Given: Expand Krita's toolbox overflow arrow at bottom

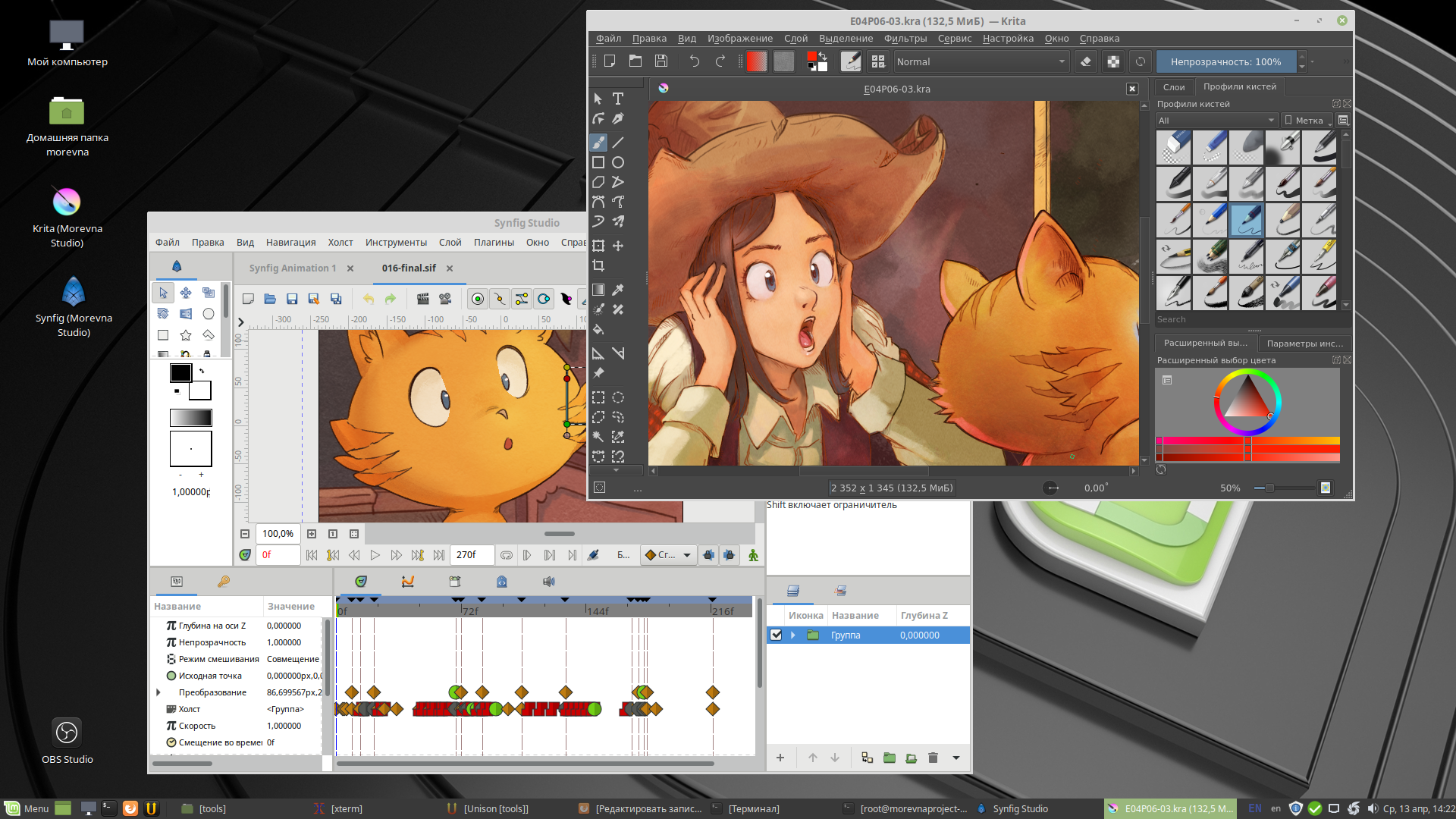Looking at the screenshot, I should coord(616,471).
